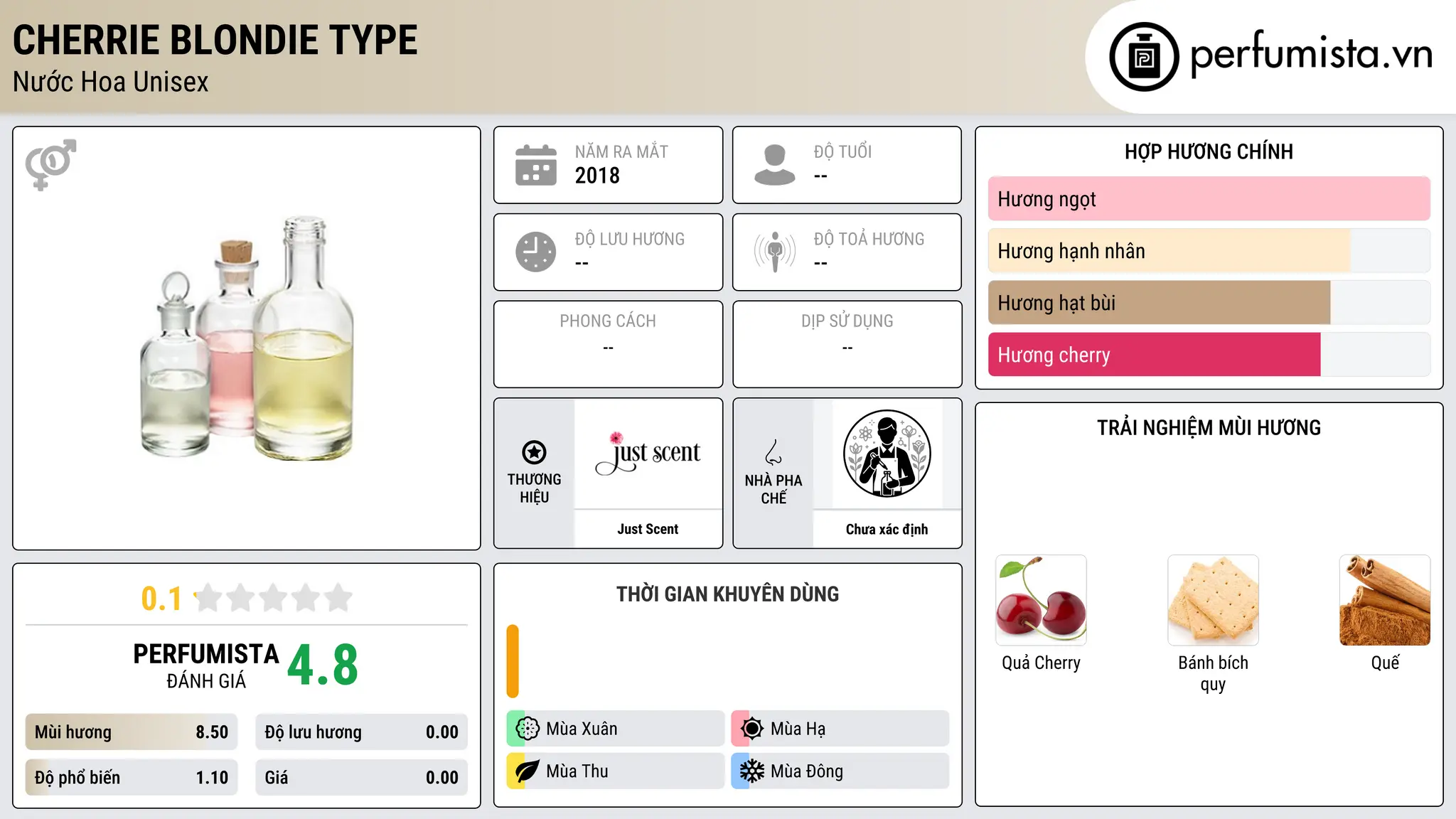Click the orange recommended-time bar

(x=513, y=661)
